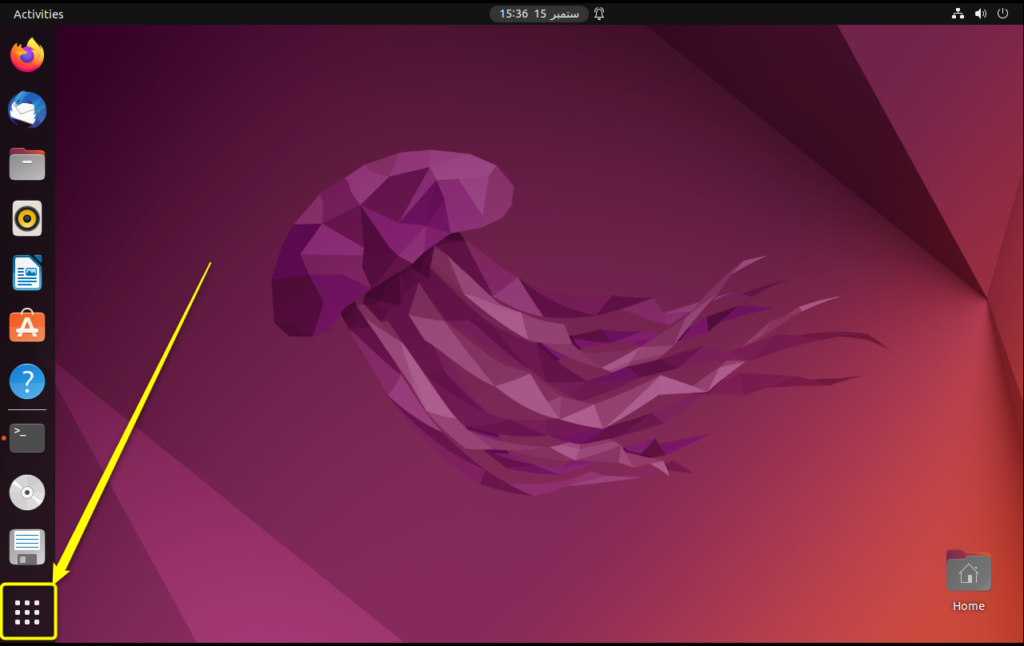Show the Applications grid
This screenshot has height=646, width=1024.
point(26,609)
